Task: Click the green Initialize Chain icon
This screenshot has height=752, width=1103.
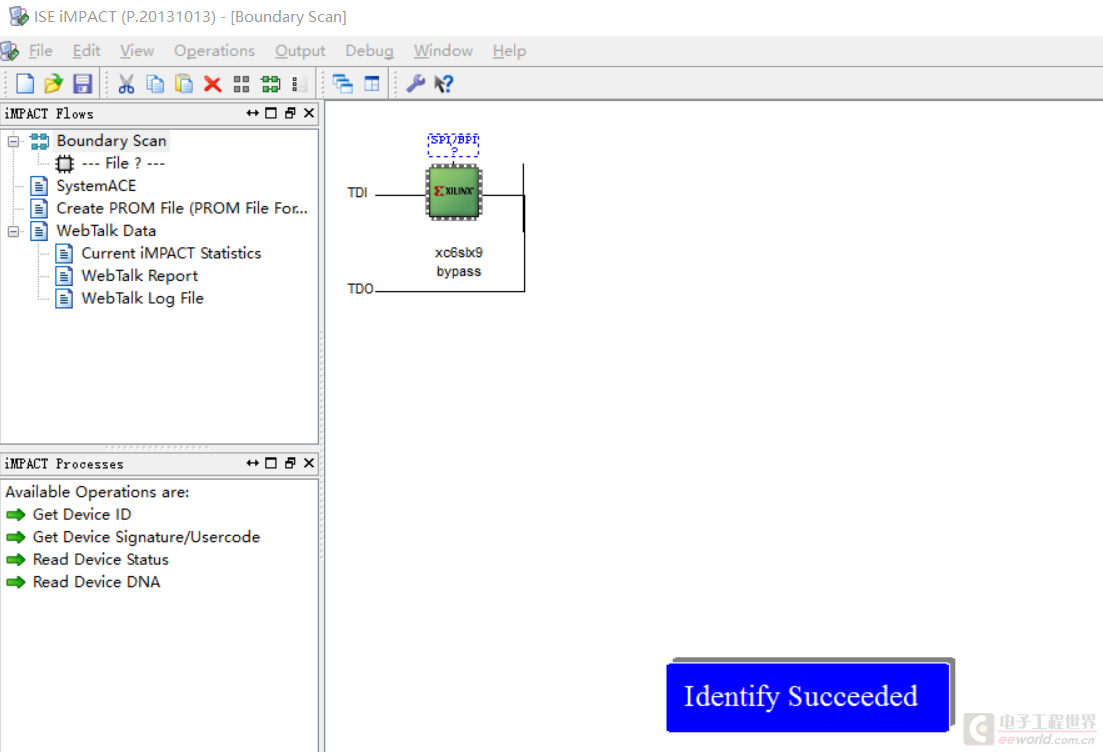Action: 270,84
